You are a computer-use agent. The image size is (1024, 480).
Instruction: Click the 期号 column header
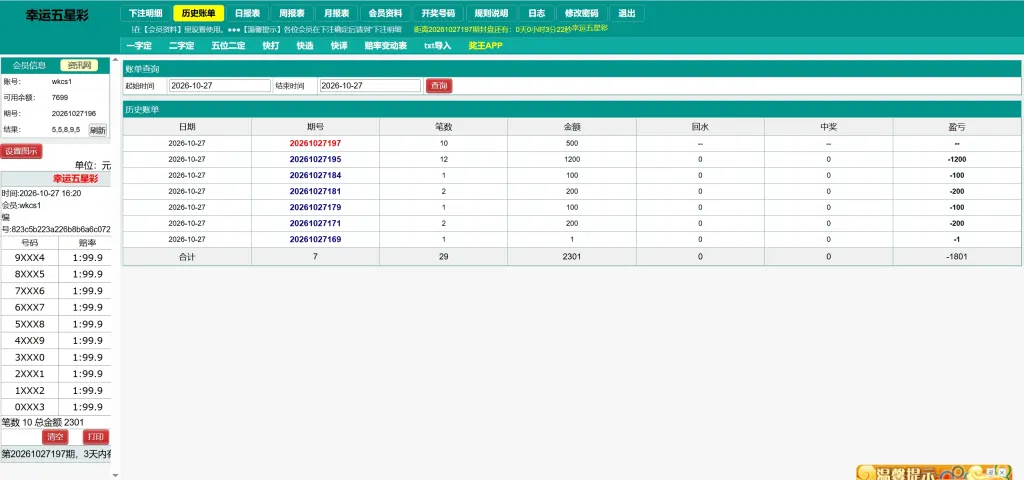point(315,127)
